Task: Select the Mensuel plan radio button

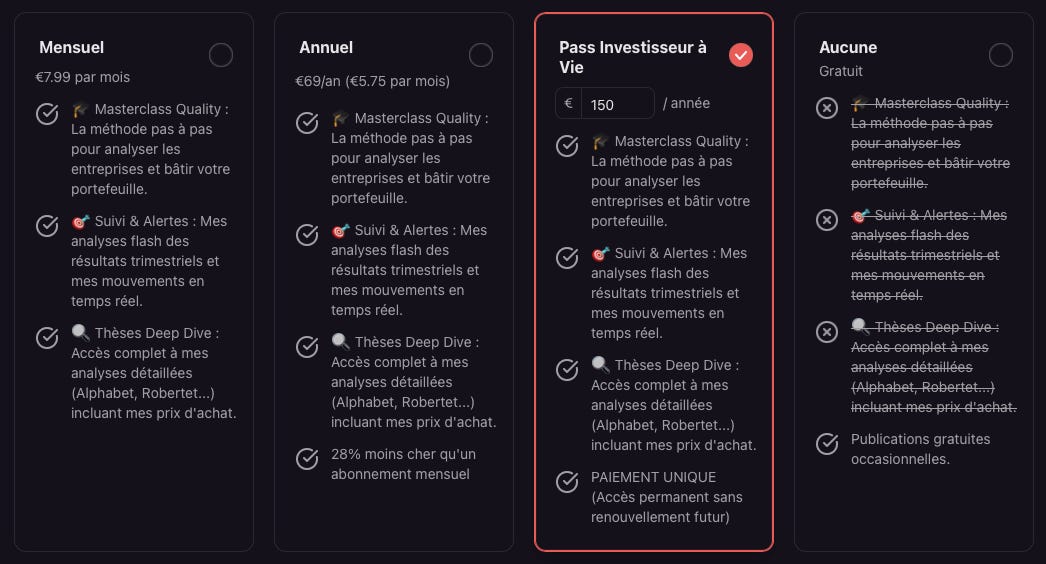Action: [221, 55]
